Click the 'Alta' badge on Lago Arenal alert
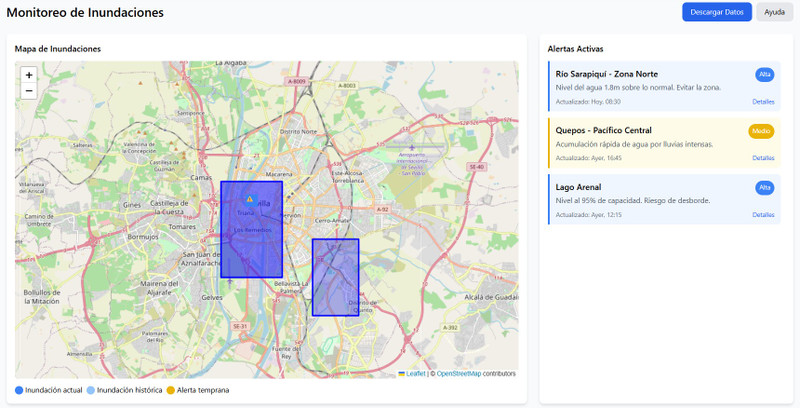This screenshot has width=800, height=408. tap(764, 187)
